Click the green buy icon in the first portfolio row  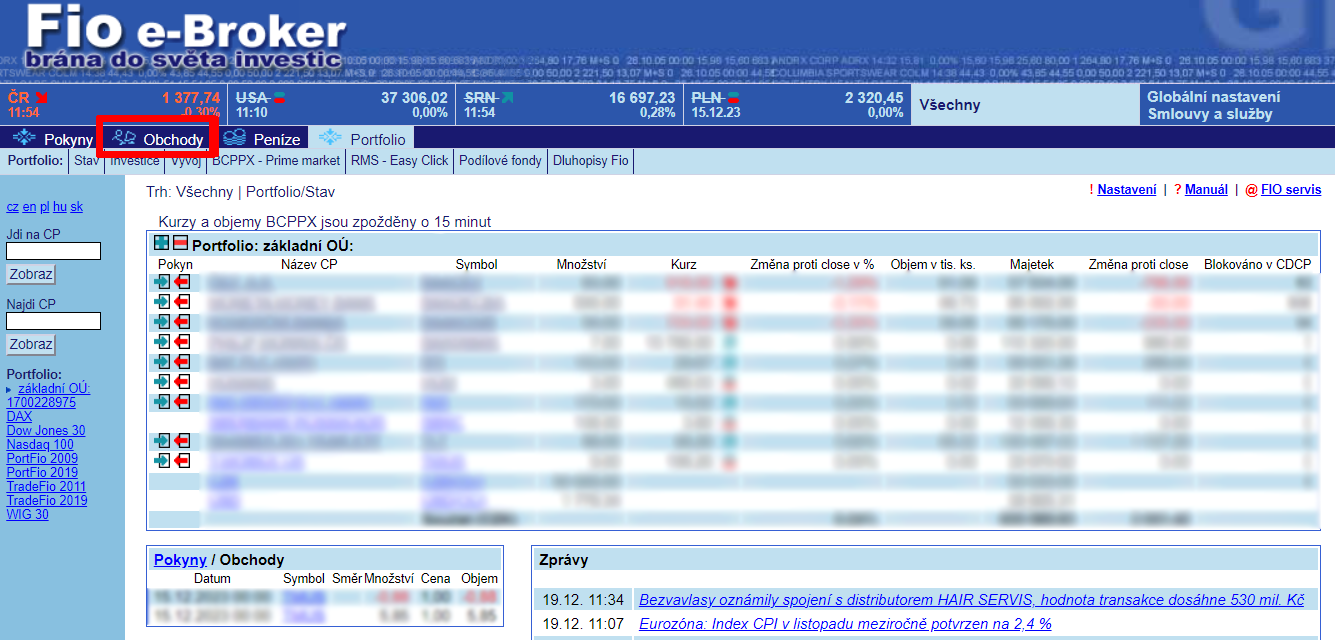click(162, 282)
